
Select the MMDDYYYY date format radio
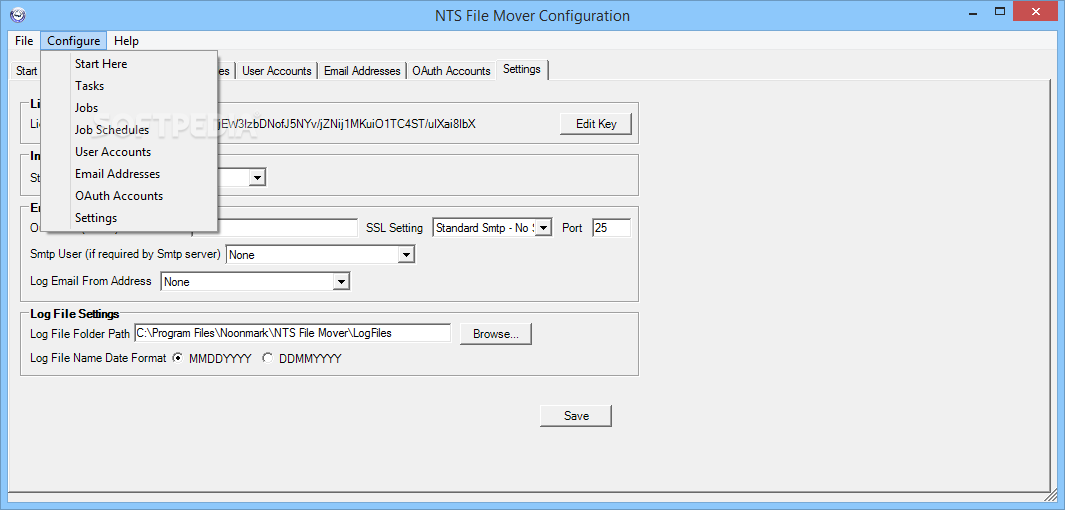178,358
